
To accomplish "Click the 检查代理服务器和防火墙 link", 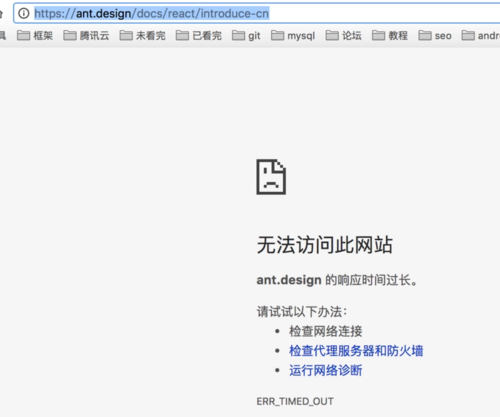I will click(356, 351).
